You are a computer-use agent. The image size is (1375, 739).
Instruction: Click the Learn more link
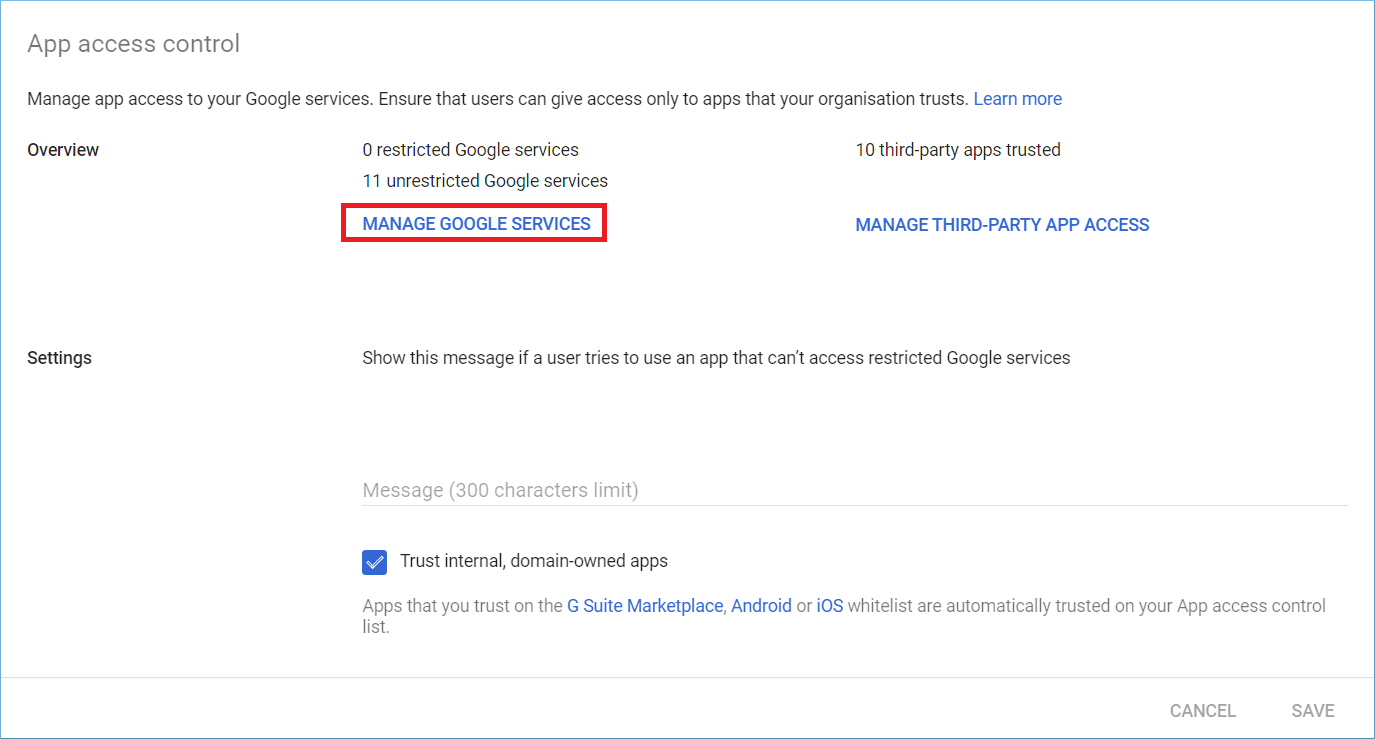pos(1017,99)
